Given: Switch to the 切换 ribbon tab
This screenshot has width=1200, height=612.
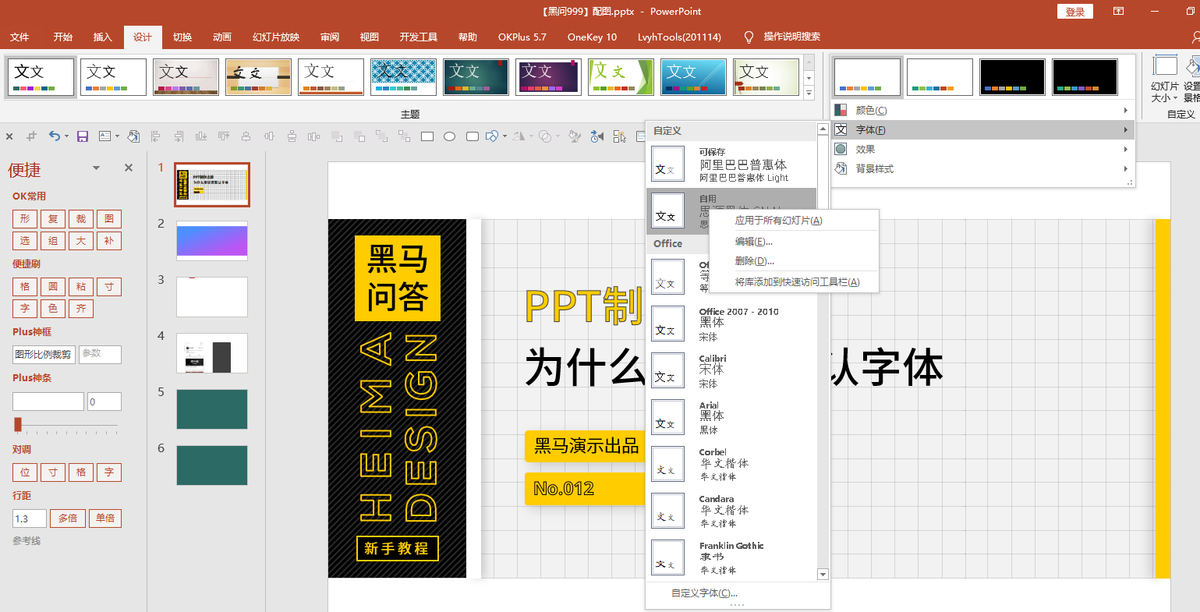Looking at the screenshot, I should (x=182, y=37).
